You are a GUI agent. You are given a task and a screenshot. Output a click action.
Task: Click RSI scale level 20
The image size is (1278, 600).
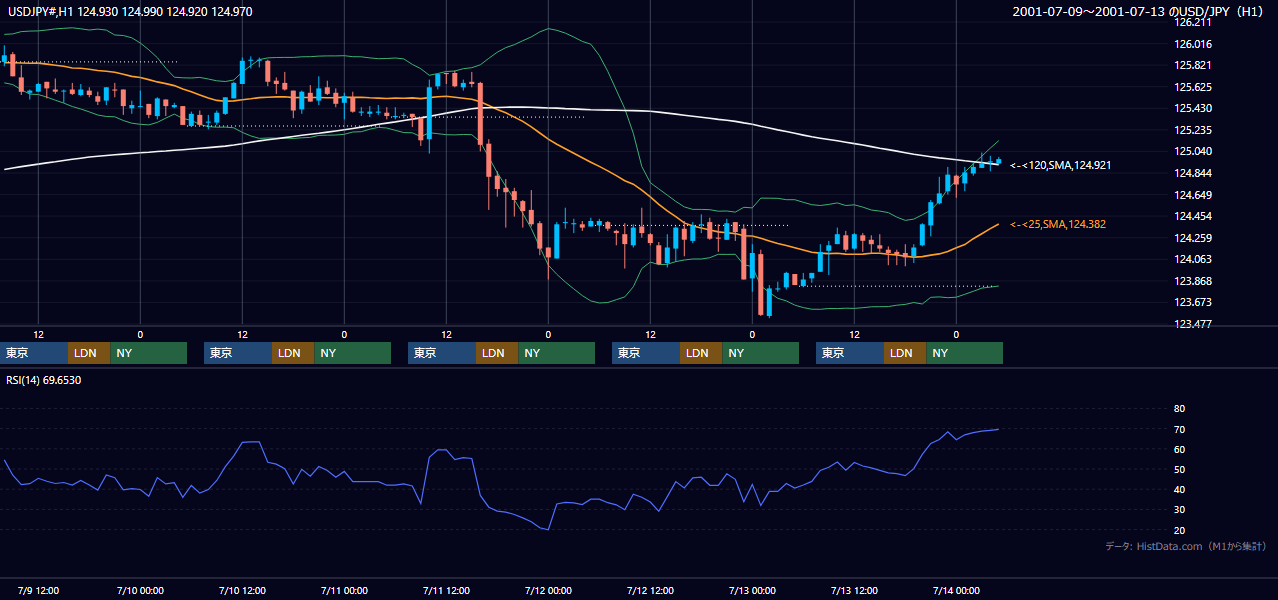tap(1179, 530)
